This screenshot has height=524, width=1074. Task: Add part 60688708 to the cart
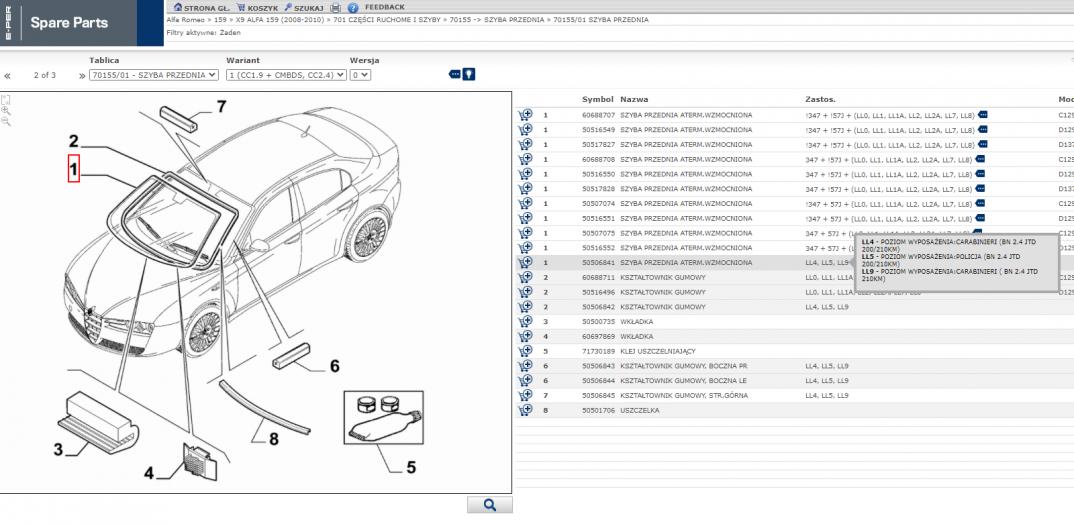[x=525, y=159]
